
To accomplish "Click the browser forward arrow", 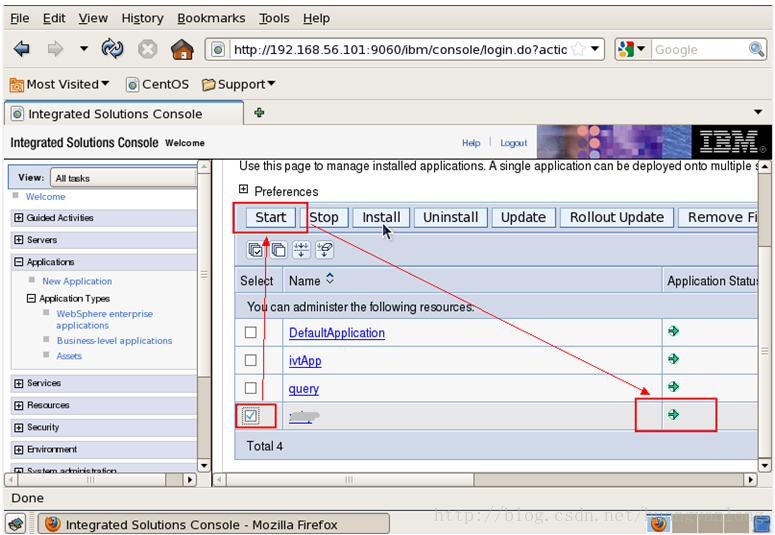I will pos(55,49).
